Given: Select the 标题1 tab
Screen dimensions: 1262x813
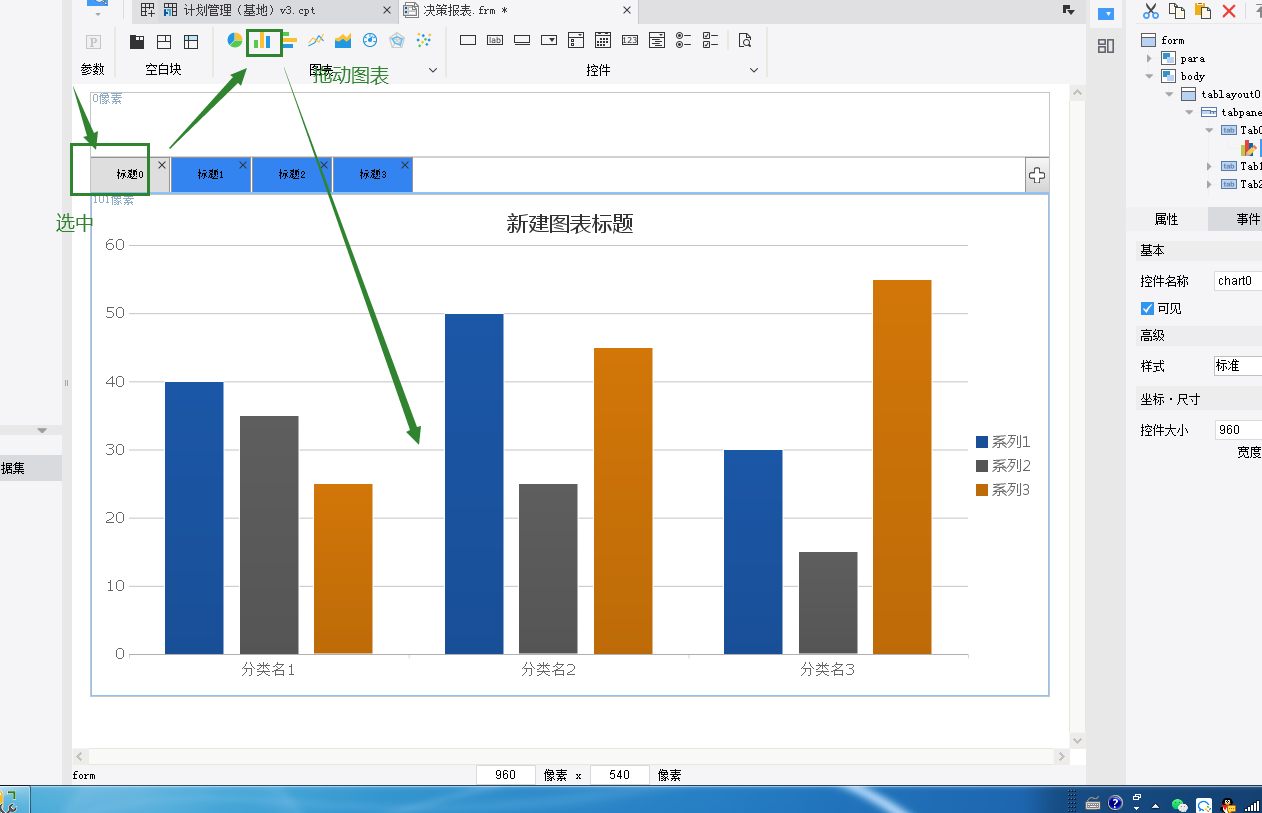Looking at the screenshot, I should 211,175.
